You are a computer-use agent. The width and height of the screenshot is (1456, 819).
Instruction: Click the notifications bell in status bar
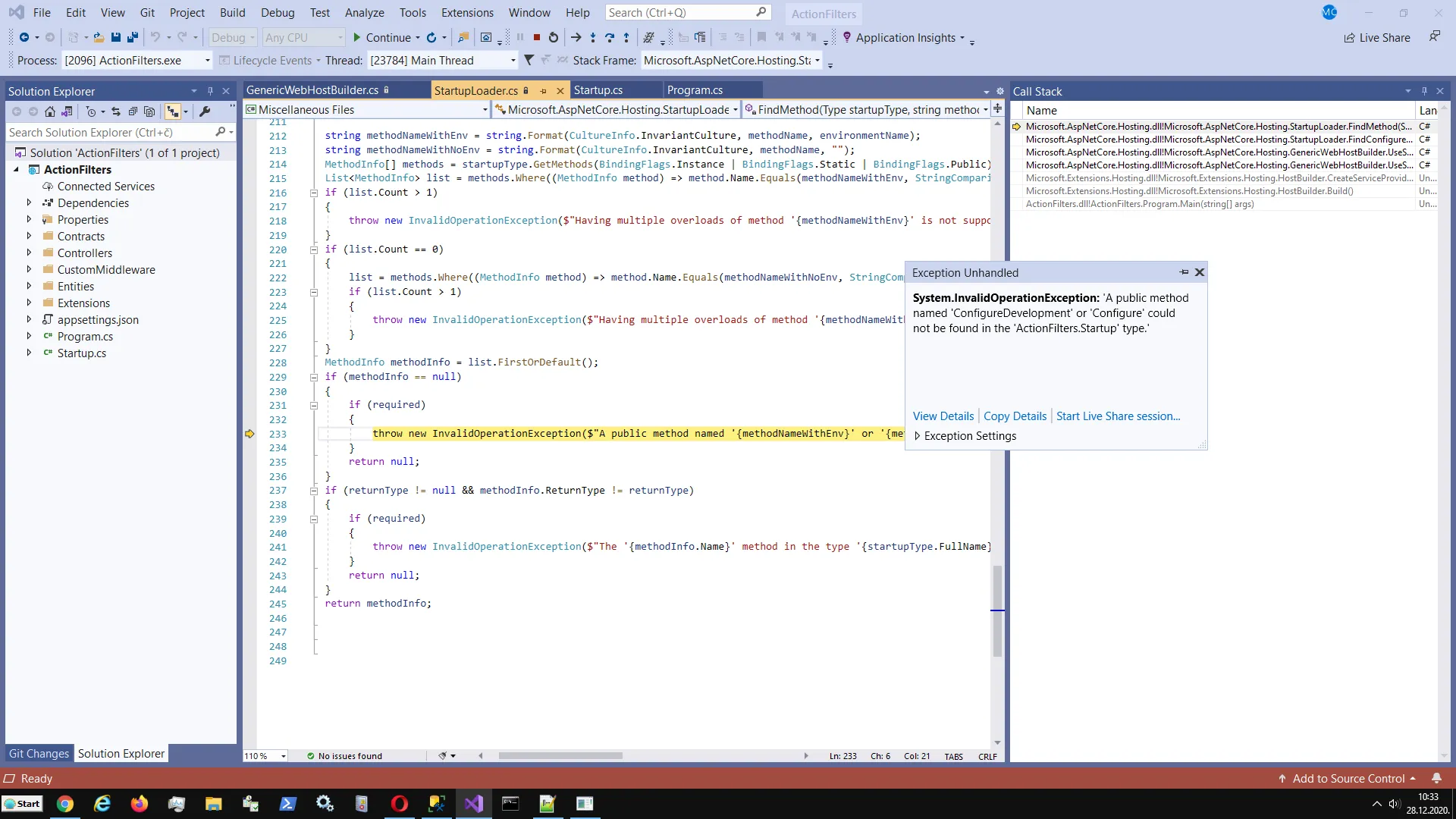(x=1436, y=778)
